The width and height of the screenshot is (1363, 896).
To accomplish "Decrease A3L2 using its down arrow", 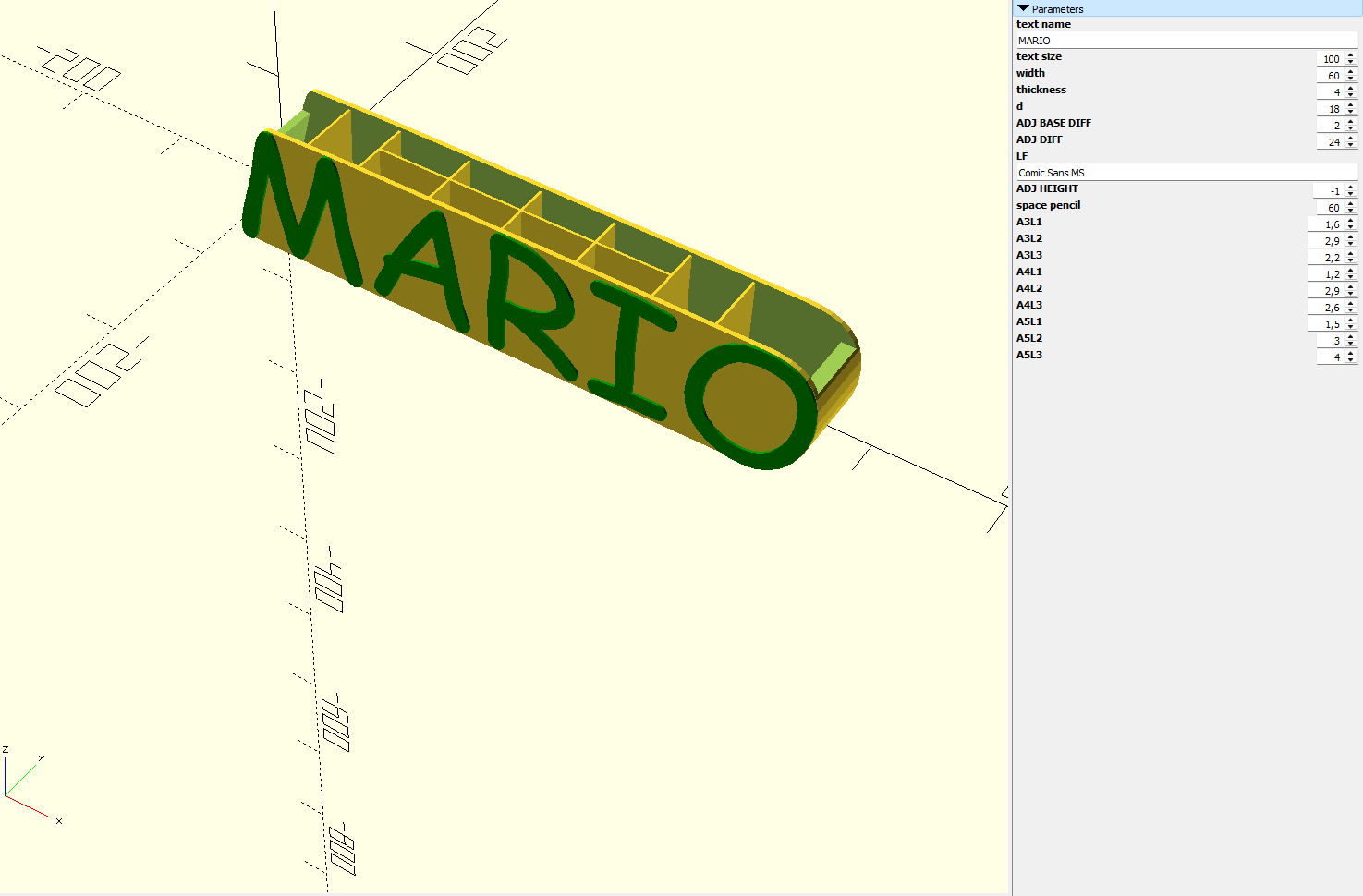I will click(1351, 245).
